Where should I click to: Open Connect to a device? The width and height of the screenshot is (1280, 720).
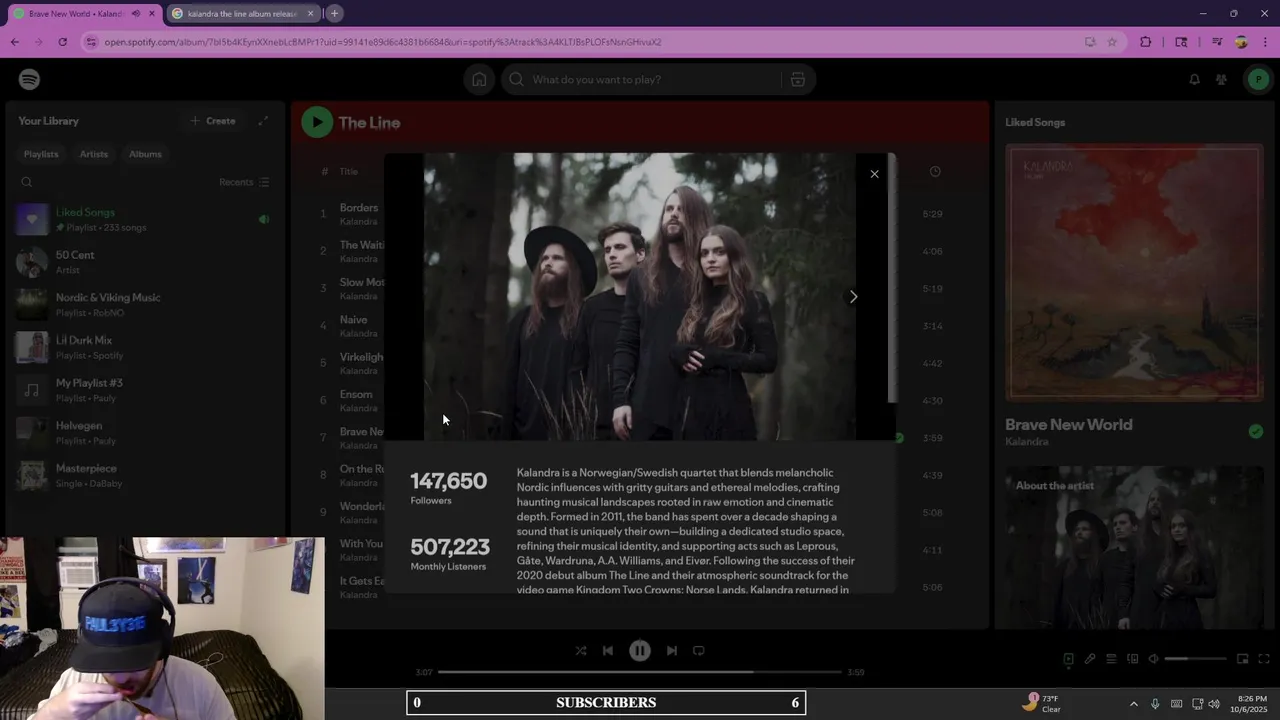pyautogui.click(x=1133, y=659)
